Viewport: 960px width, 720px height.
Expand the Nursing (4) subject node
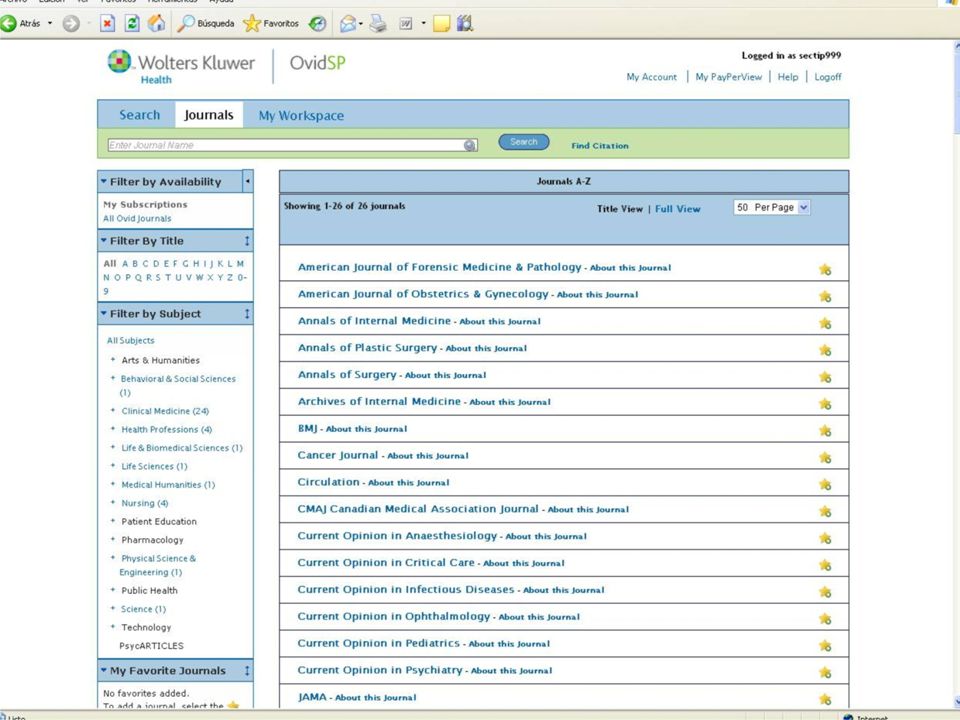point(113,502)
